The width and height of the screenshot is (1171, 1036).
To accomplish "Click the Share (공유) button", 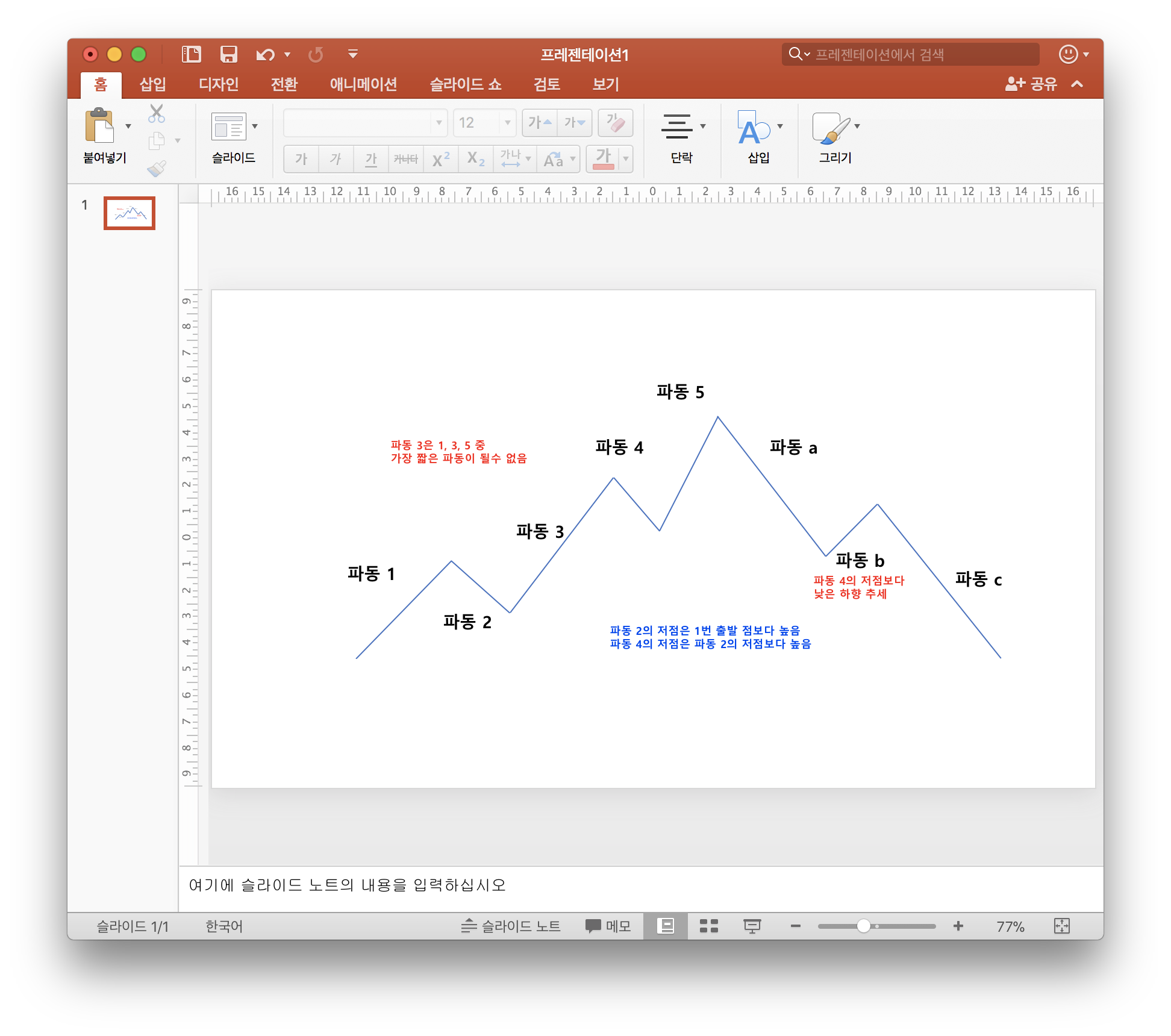I will (x=1031, y=84).
